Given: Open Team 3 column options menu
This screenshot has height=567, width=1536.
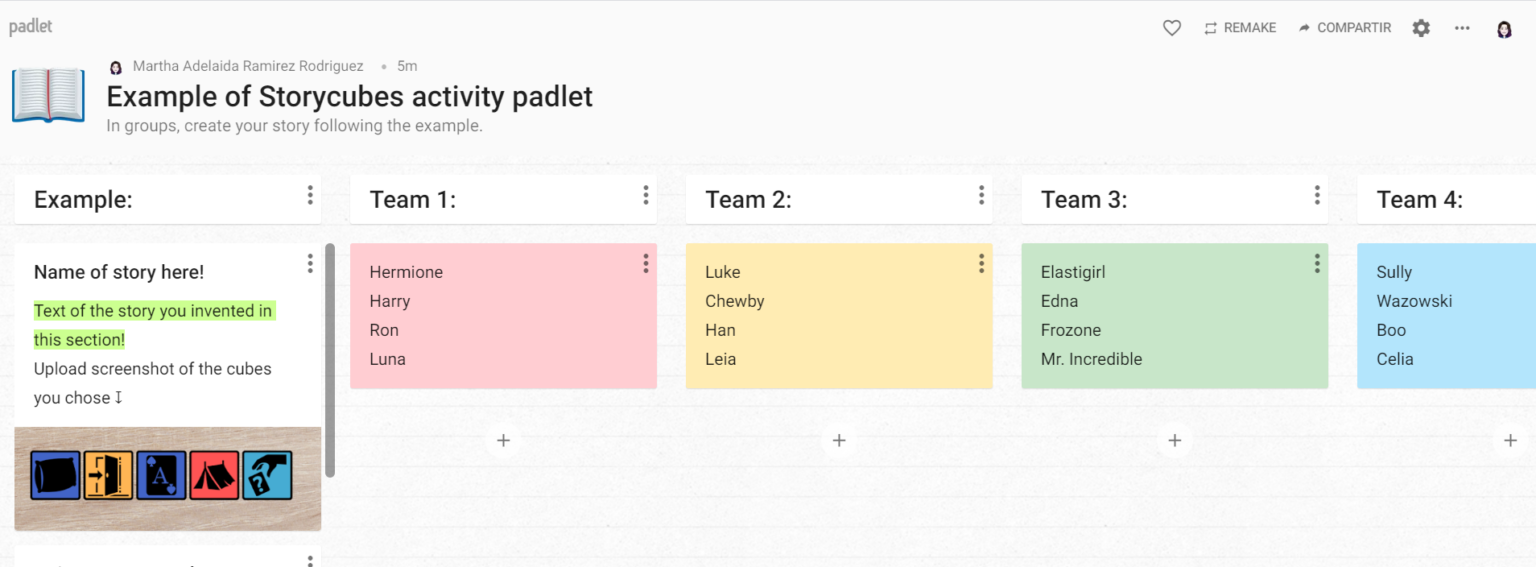Looking at the screenshot, I should tap(1317, 195).
